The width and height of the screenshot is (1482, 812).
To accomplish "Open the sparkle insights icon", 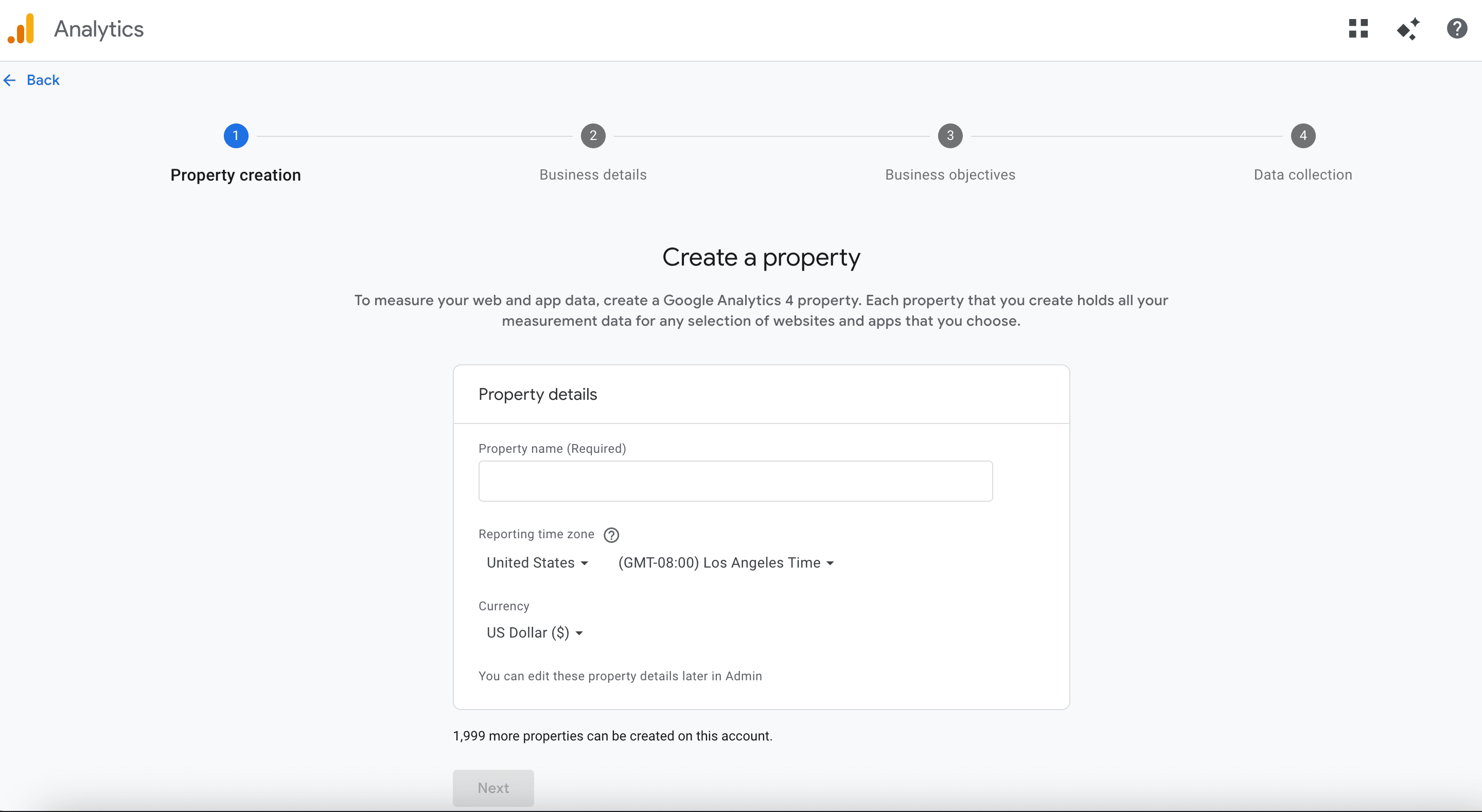I will (x=1408, y=29).
